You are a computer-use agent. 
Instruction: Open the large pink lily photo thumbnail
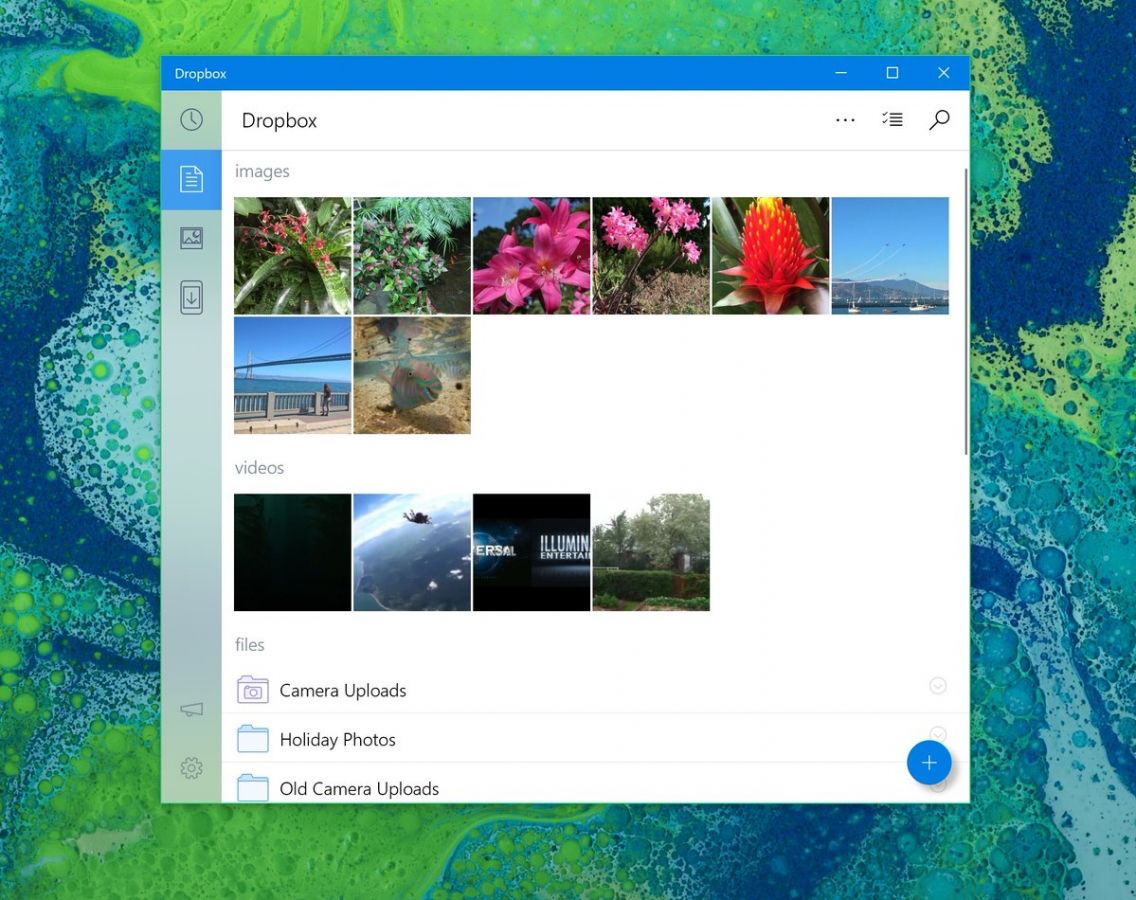[532, 256]
